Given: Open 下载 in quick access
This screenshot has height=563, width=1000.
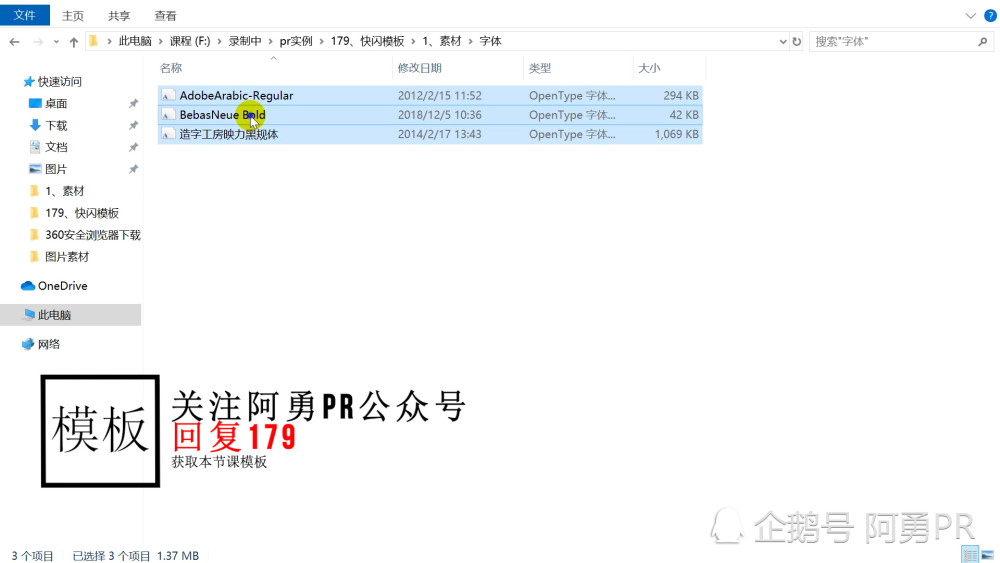Looking at the screenshot, I should click(x=56, y=126).
